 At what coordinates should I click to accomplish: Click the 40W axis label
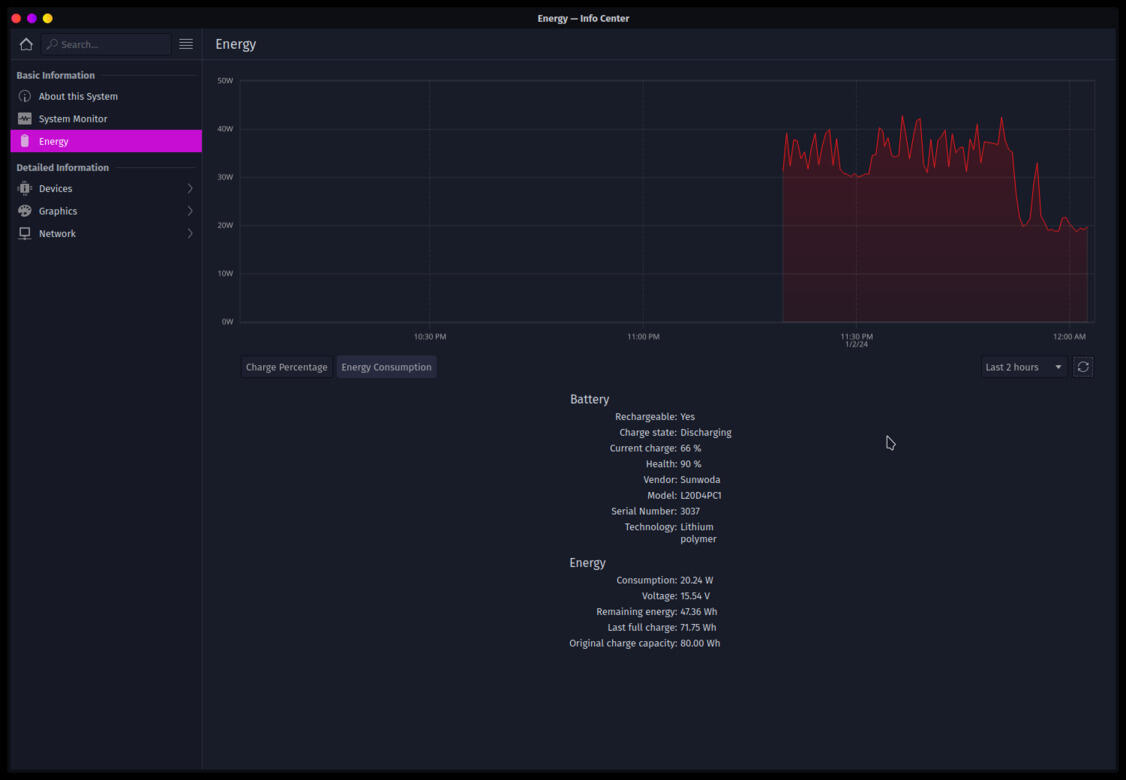click(x=225, y=129)
